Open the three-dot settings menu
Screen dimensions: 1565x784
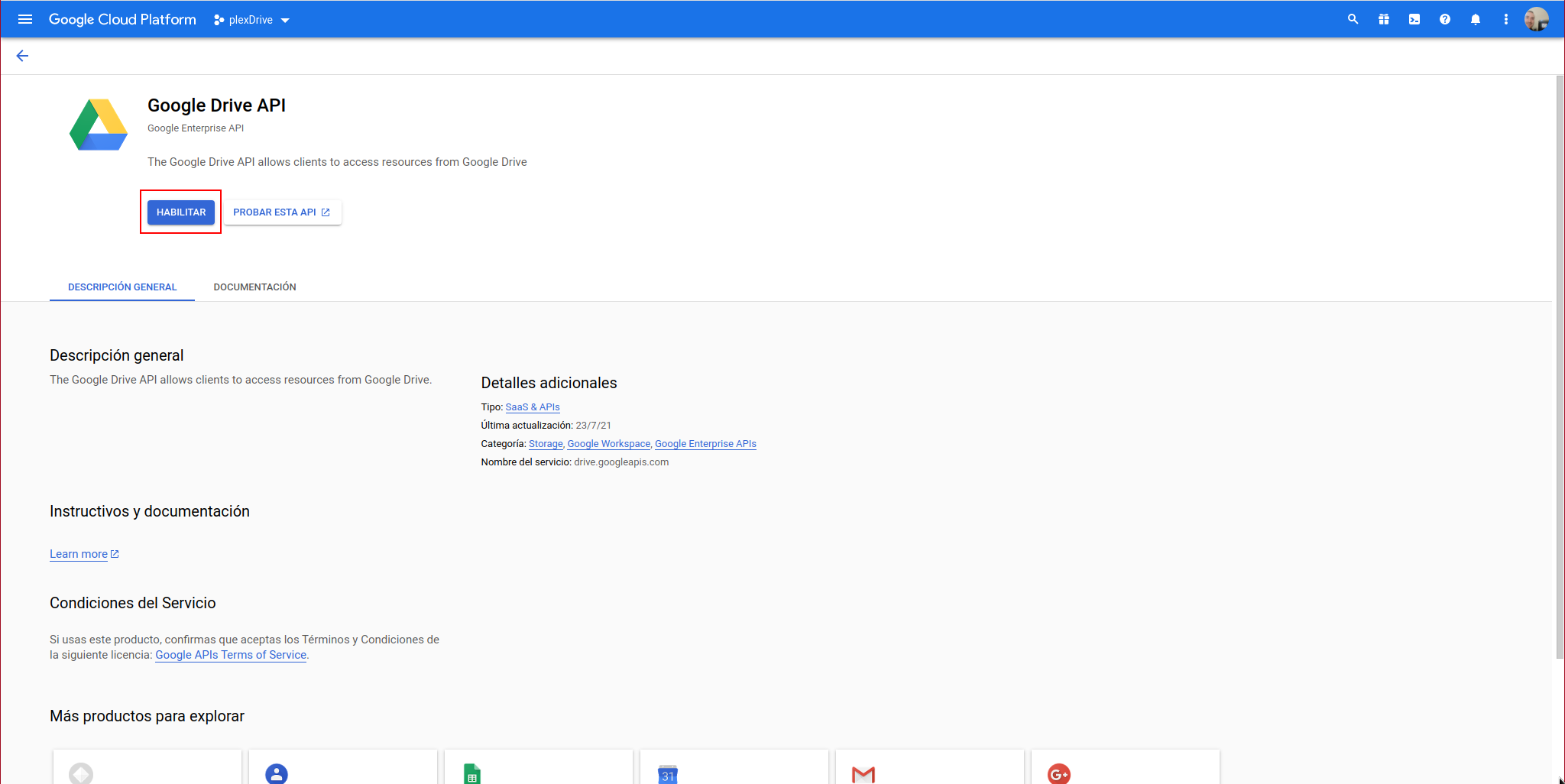pyautogui.click(x=1505, y=19)
